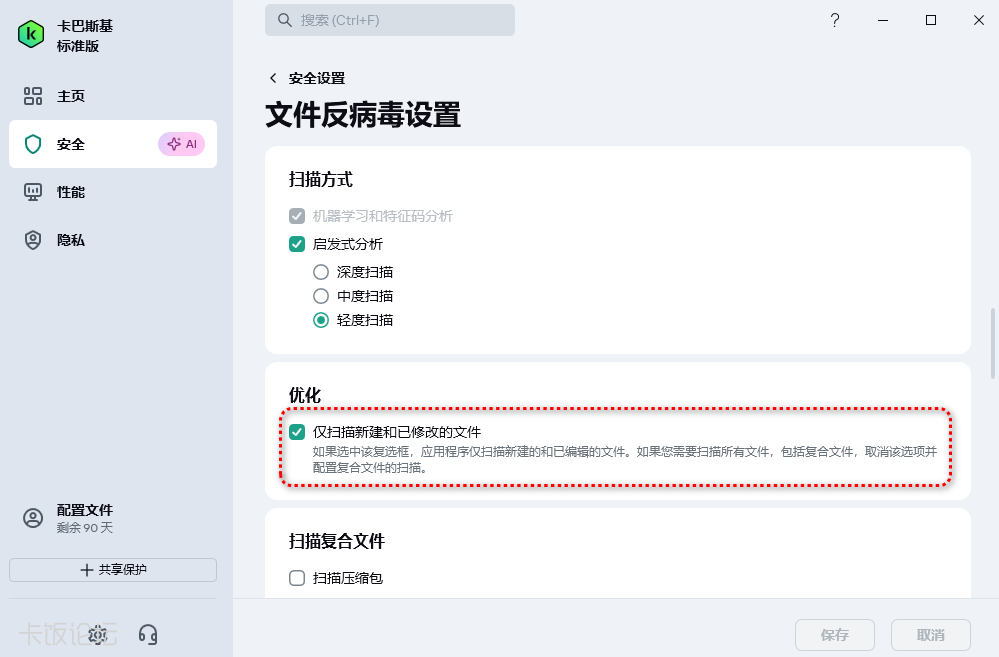
Task: Click the 保存 save button
Action: click(835, 635)
